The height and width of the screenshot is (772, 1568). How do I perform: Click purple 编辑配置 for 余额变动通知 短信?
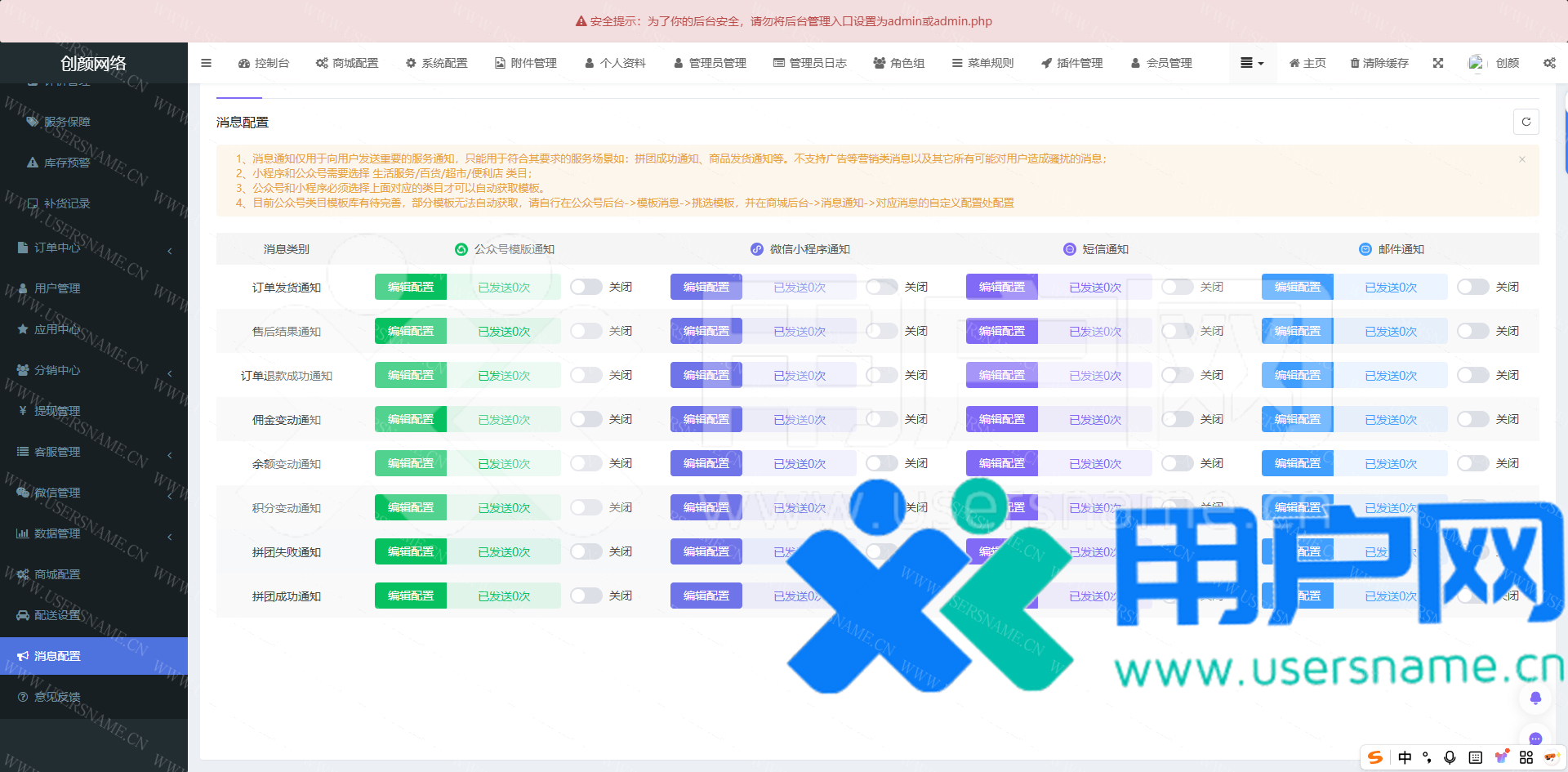click(x=1002, y=463)
